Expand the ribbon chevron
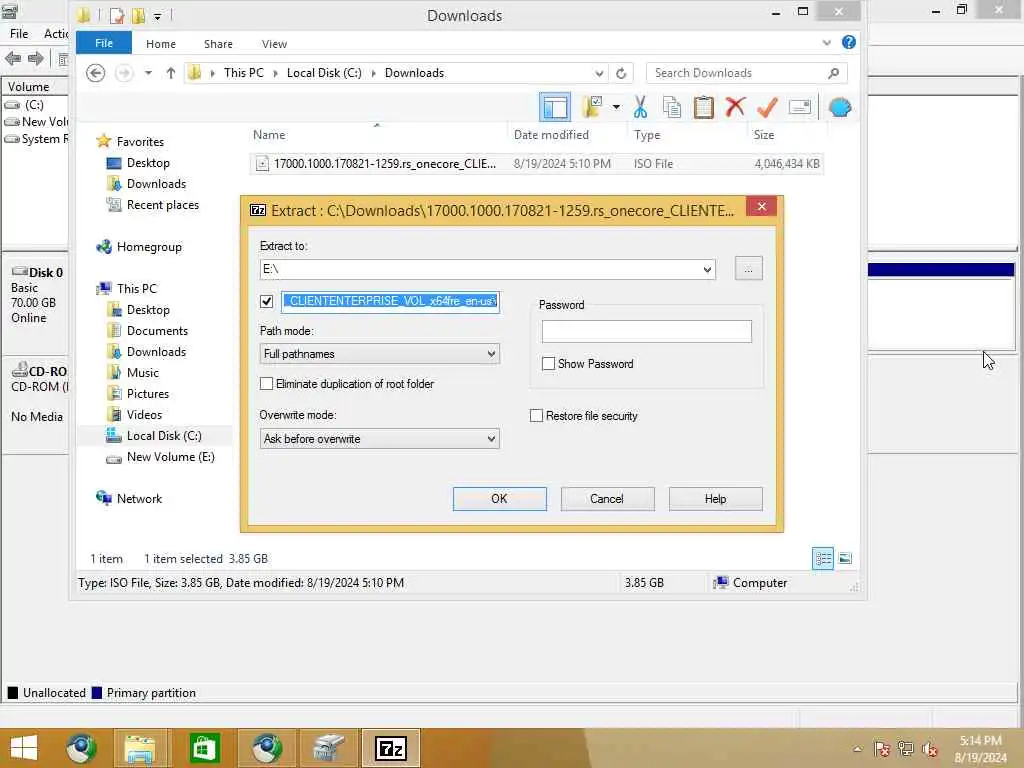Screen dimensions: 1024x768 [x=827, y=42]
